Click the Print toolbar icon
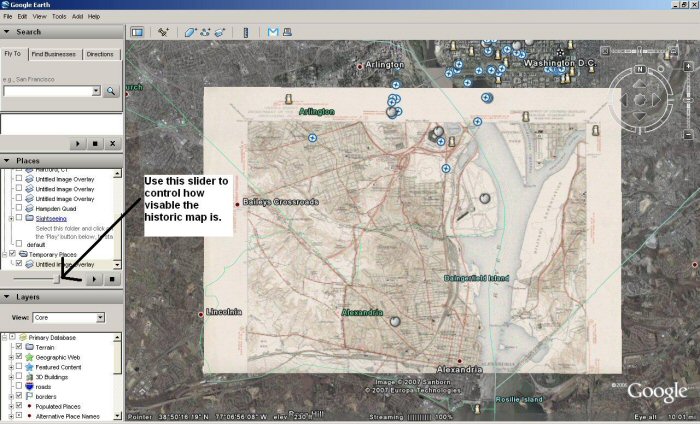Image resolution: width=700 pixels, height=424 pixels. coord(288,32)
